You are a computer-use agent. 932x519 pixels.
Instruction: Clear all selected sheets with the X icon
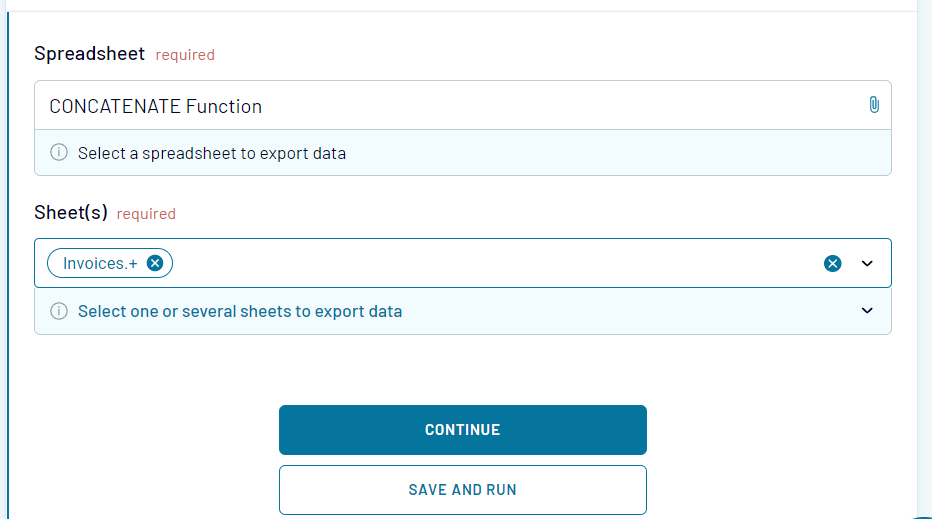(832, 263)
